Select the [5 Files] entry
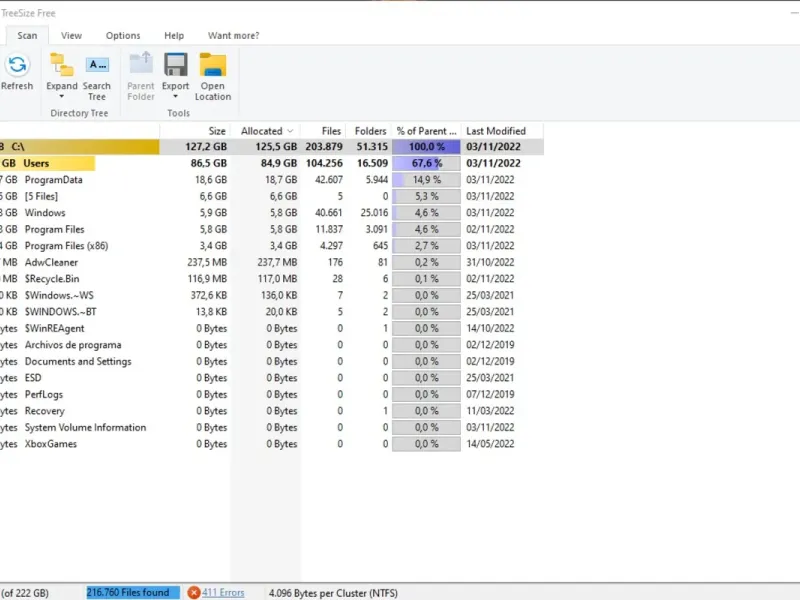 [41, 196]
